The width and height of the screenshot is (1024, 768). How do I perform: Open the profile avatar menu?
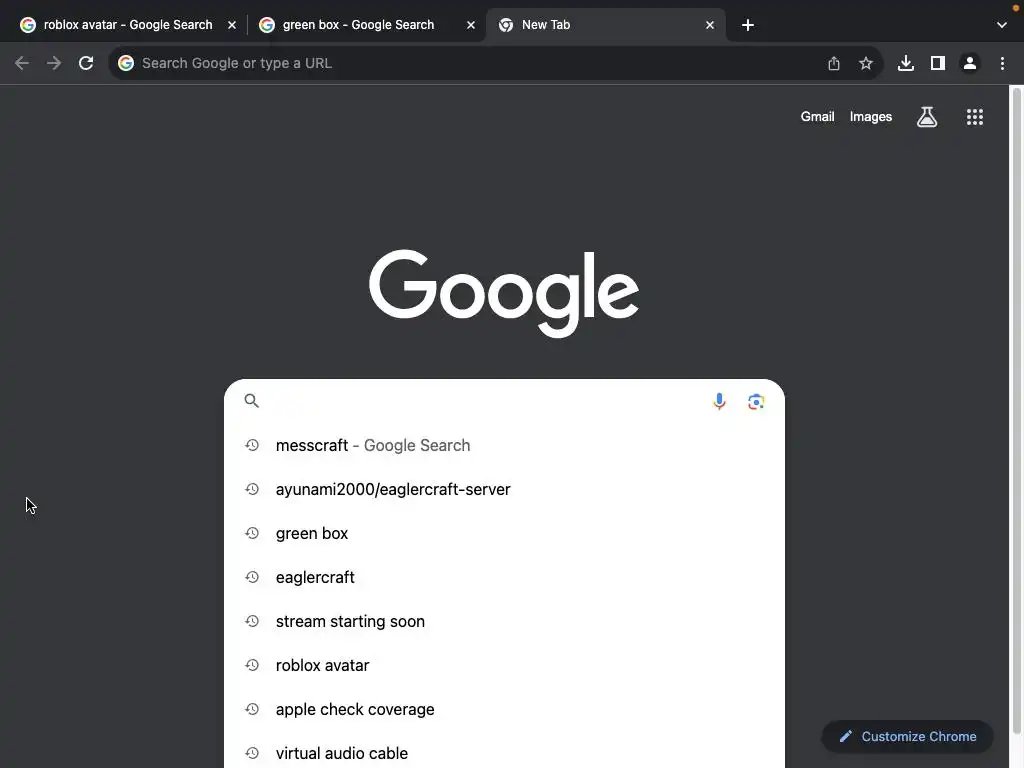970,63
